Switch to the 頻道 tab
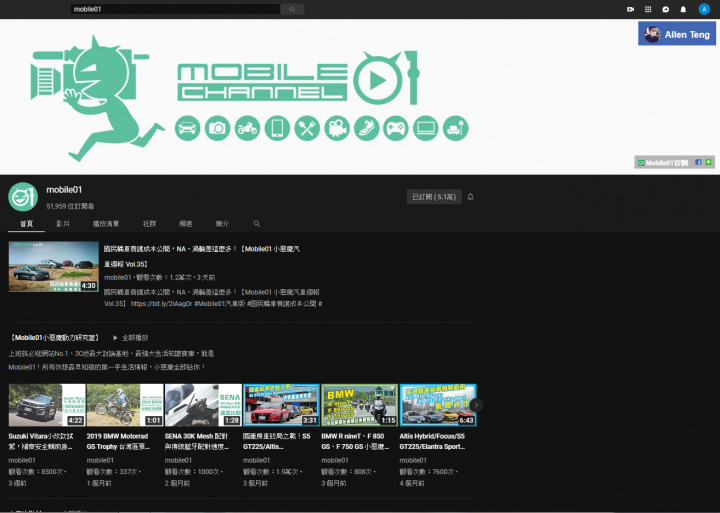This screenshot has width=720, height=513. (x=186, y=224)
